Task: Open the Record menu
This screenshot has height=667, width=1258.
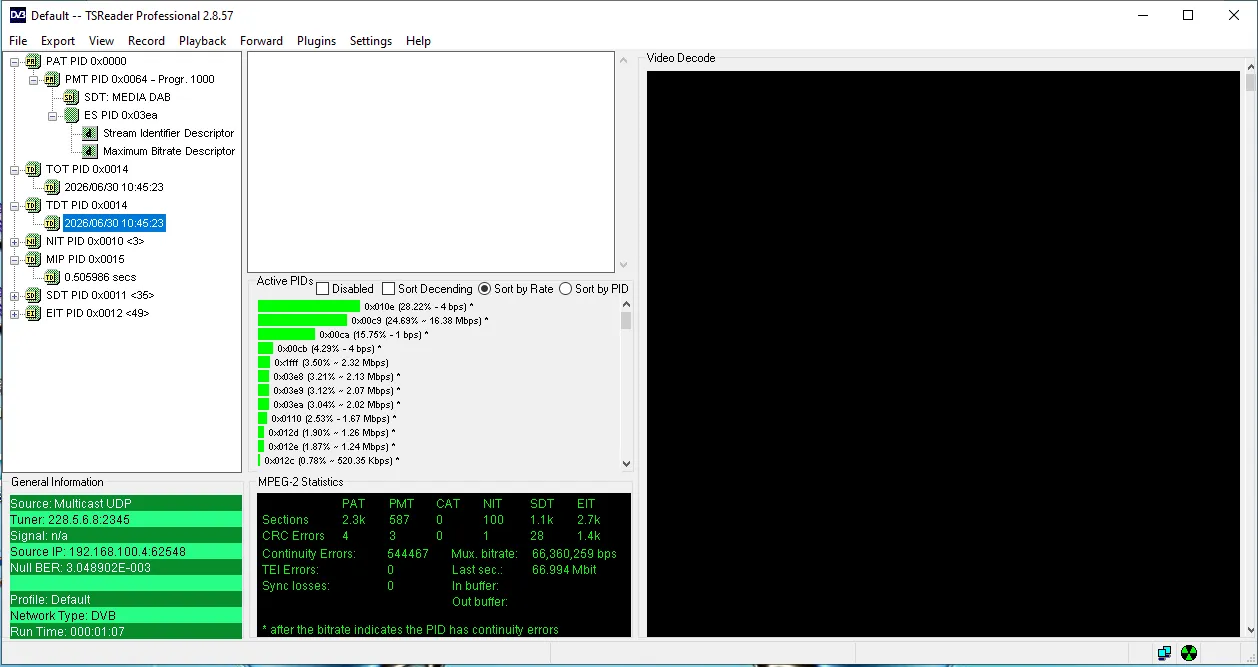Action: (146, 41)
